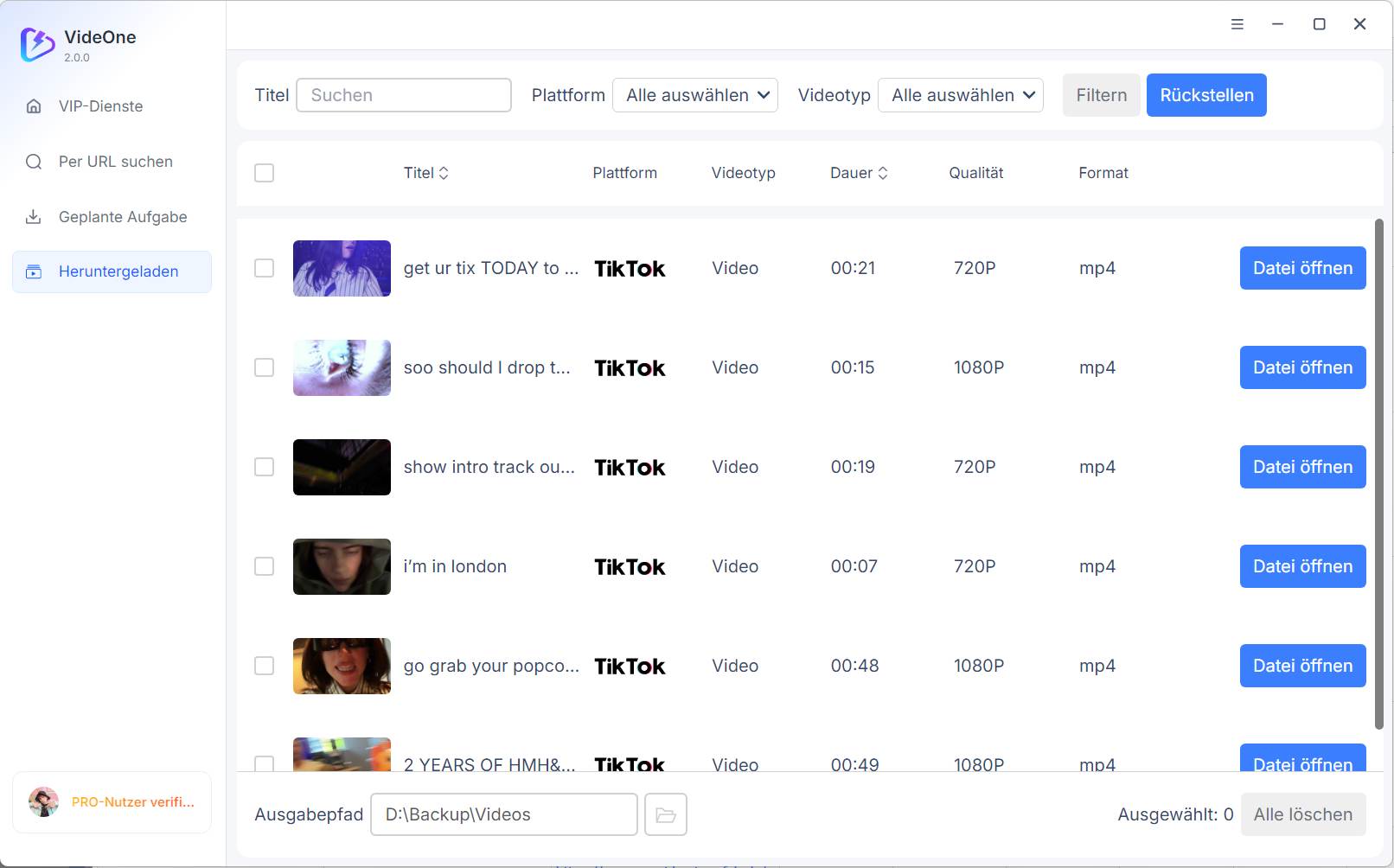
Task: Click TikTok logo in 'soo should I drop' row
Action: click(630, 368)
